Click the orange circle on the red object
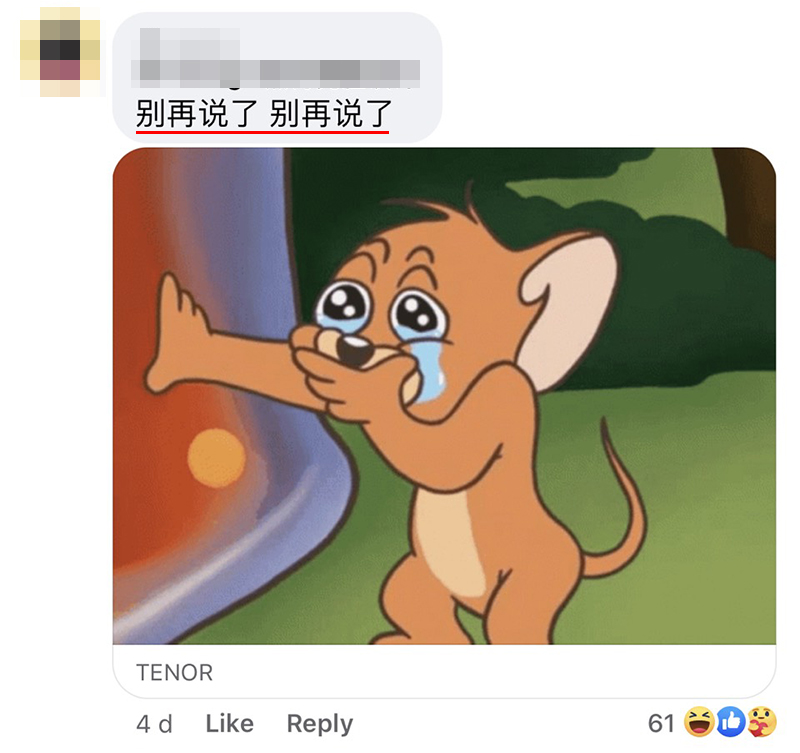800x753 pixels. [x=216, y=457]
